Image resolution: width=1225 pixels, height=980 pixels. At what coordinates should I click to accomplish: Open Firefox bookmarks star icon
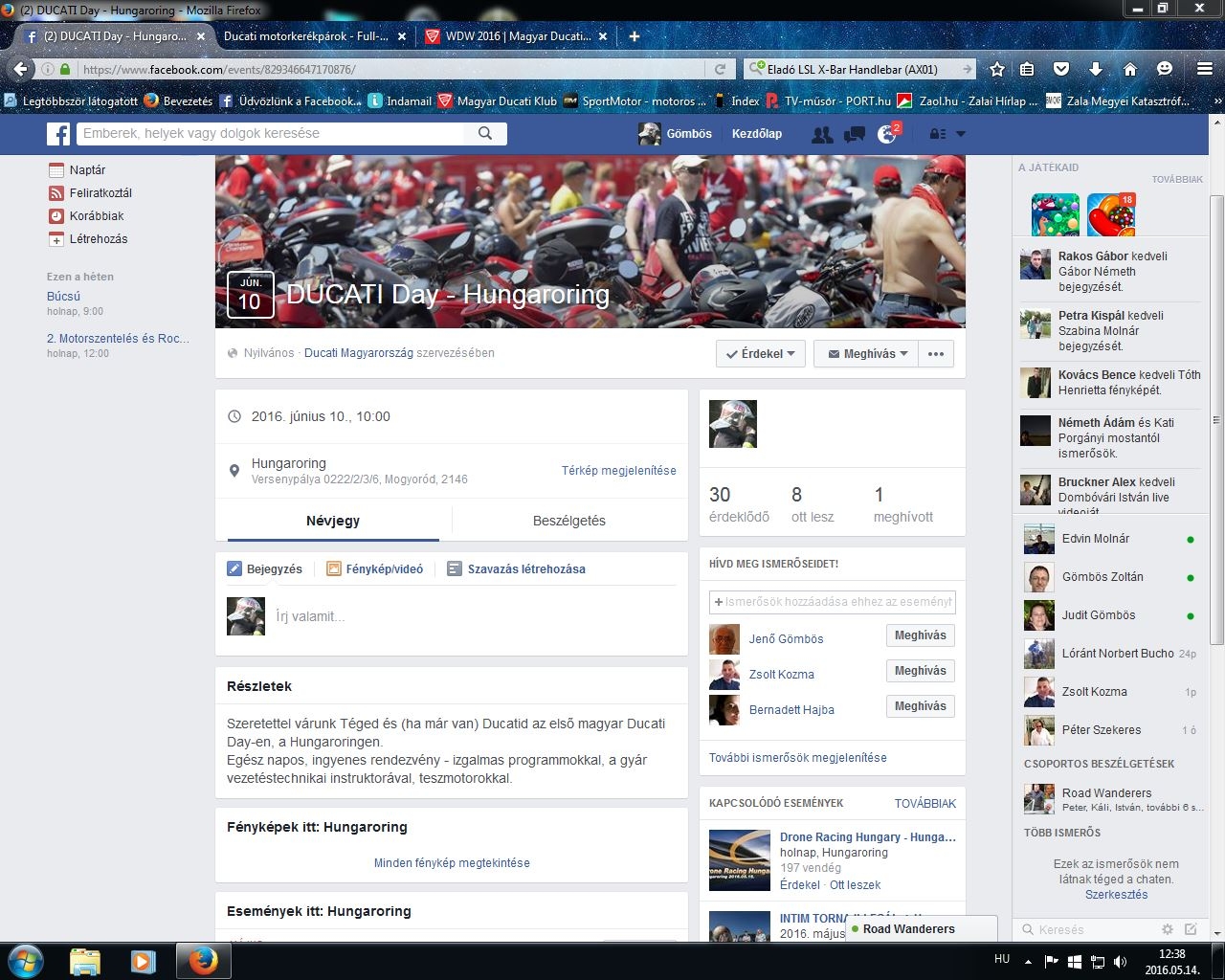pos(997,69)
